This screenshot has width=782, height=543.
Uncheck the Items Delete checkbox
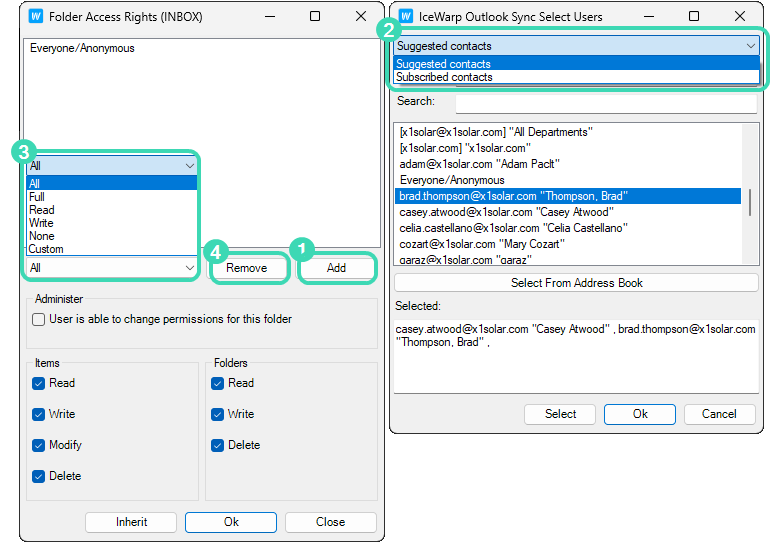coord(38,476)
